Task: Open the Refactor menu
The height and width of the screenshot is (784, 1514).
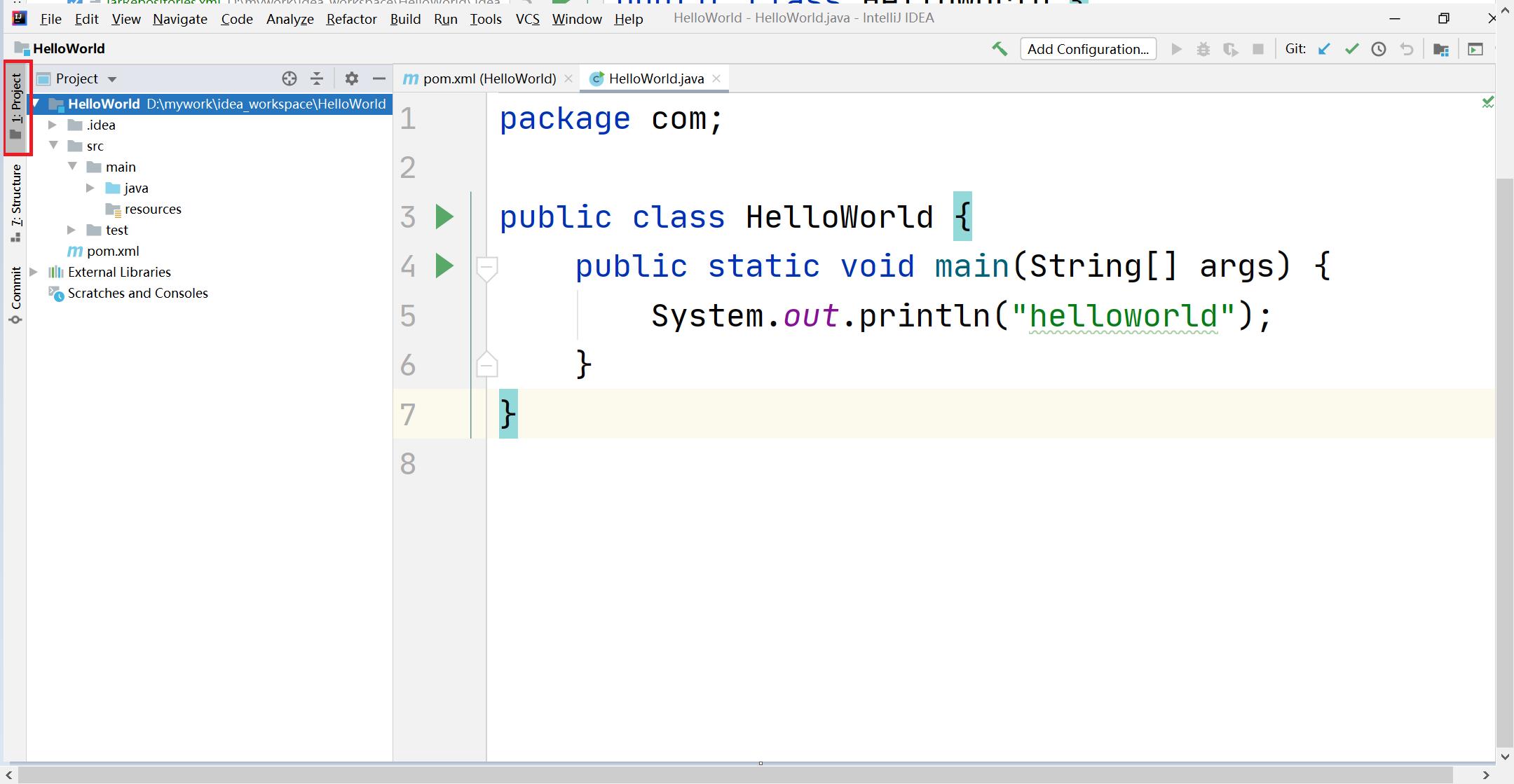Action: point(351,19)
